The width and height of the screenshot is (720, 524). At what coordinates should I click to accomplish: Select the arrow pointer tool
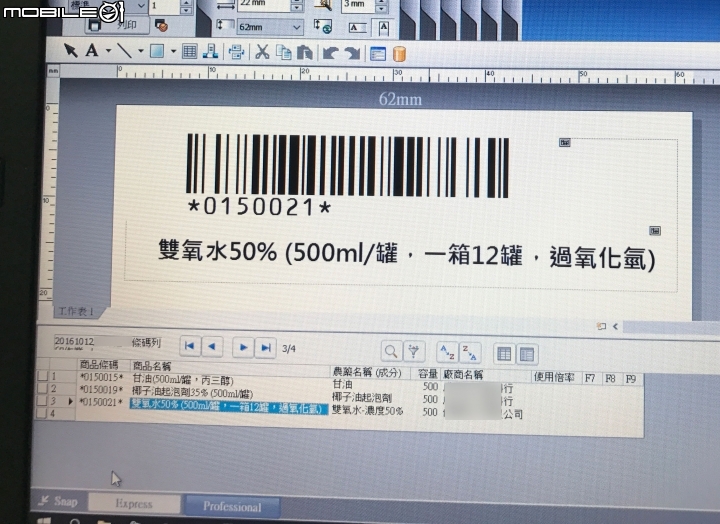70,50
